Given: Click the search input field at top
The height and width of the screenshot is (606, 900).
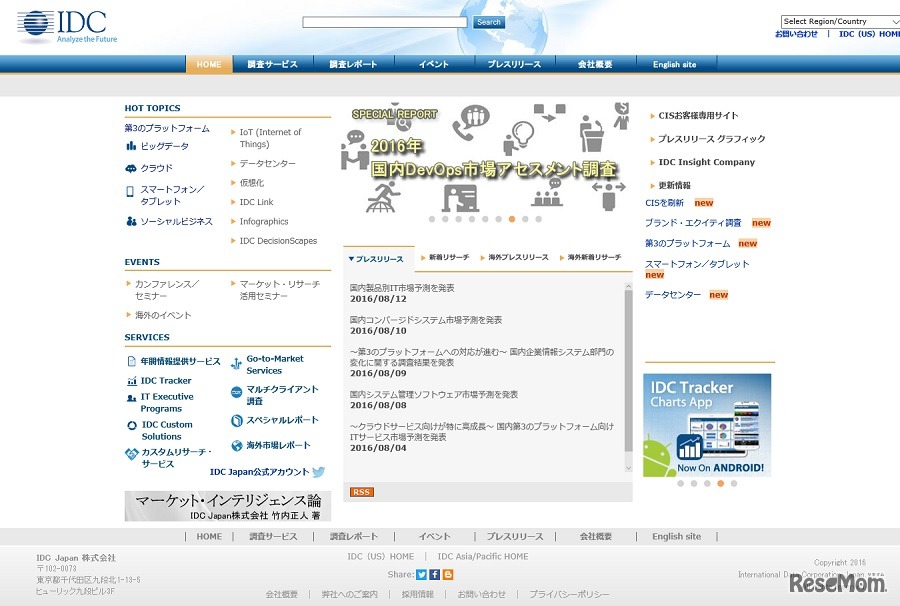Looking at the screenshot, I should [x=384, y=21].
